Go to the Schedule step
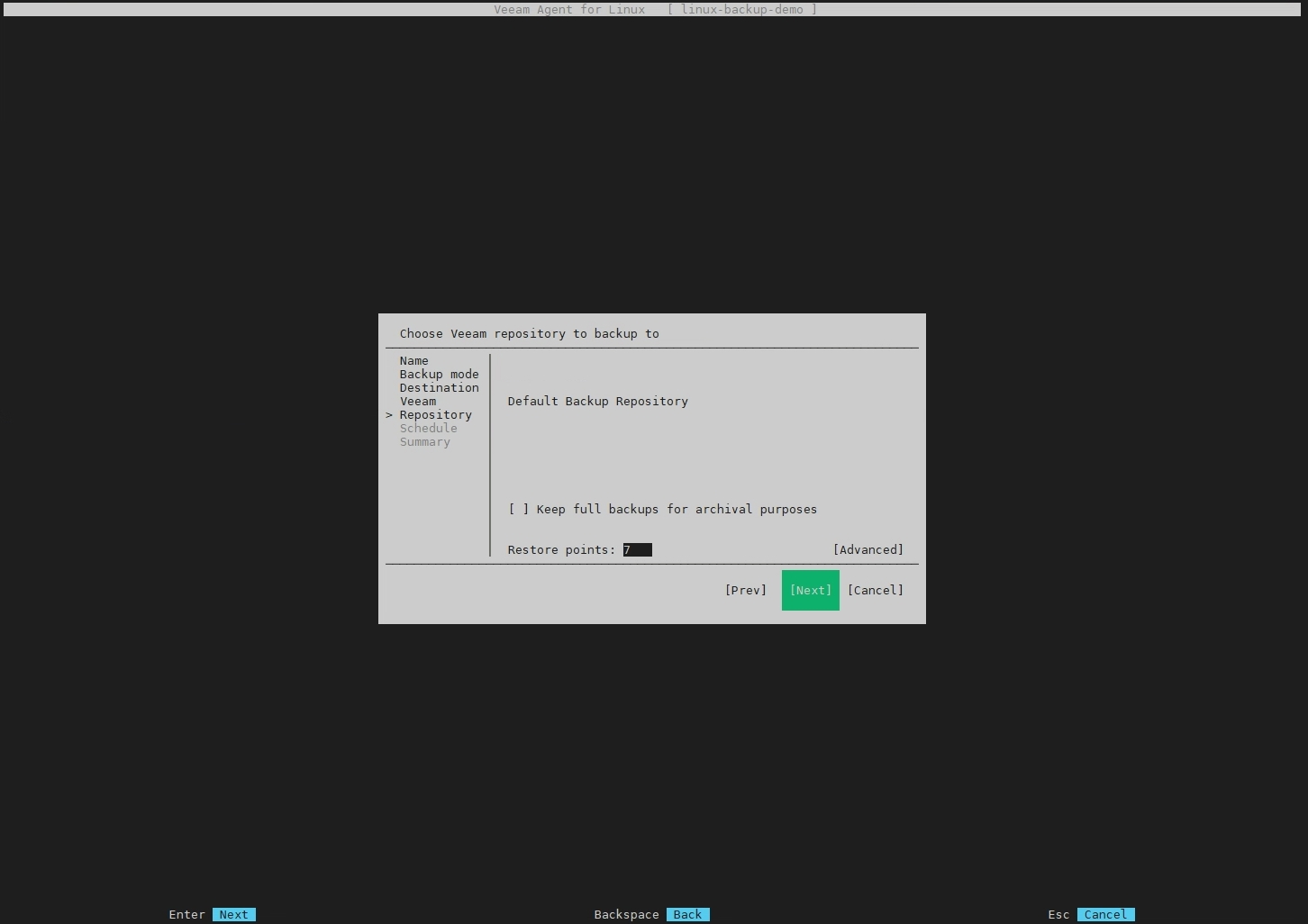This screenshot has width=1308, height=924. coord(428,429)
